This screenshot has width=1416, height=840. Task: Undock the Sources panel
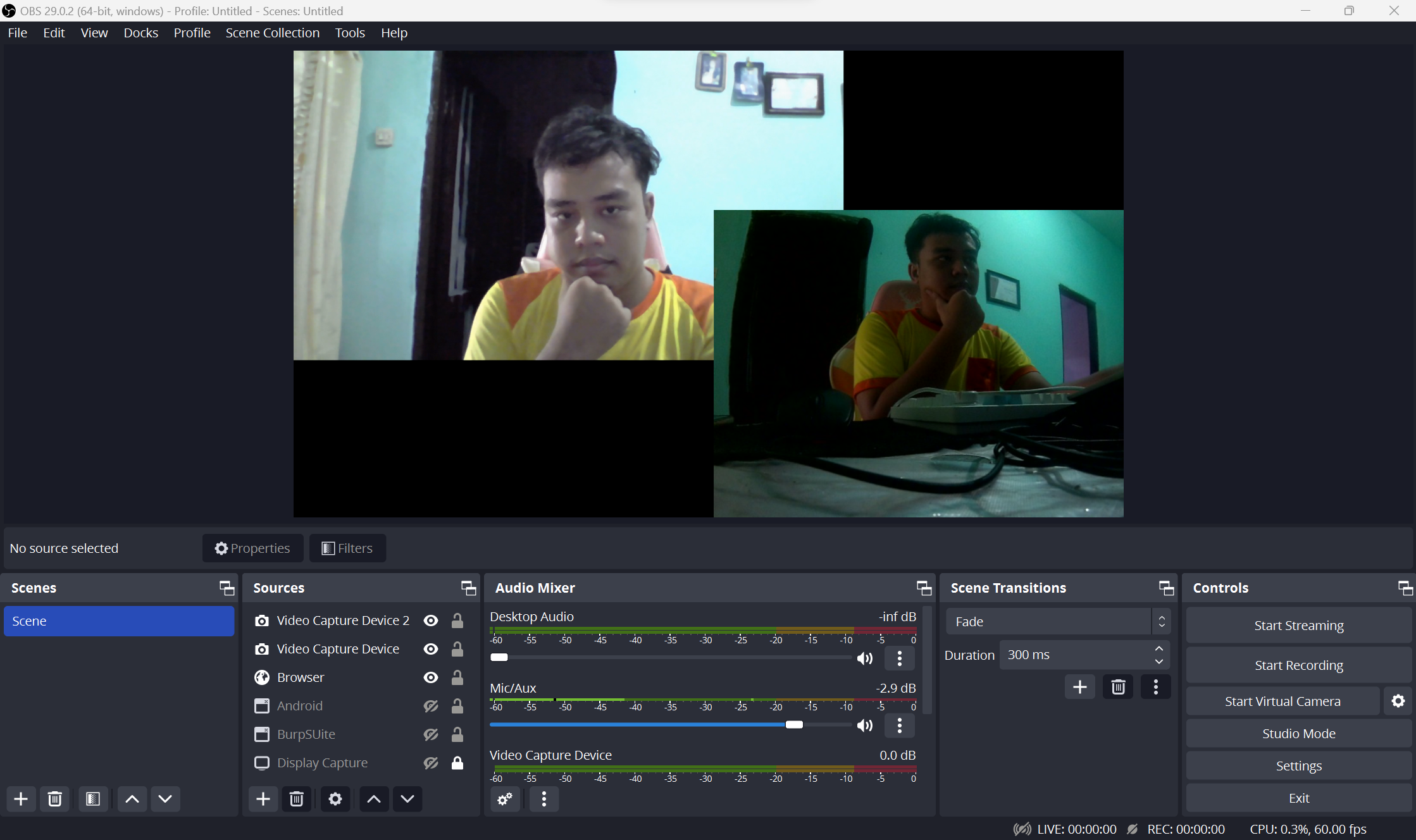pyautogui.click(x=469, y=588)
